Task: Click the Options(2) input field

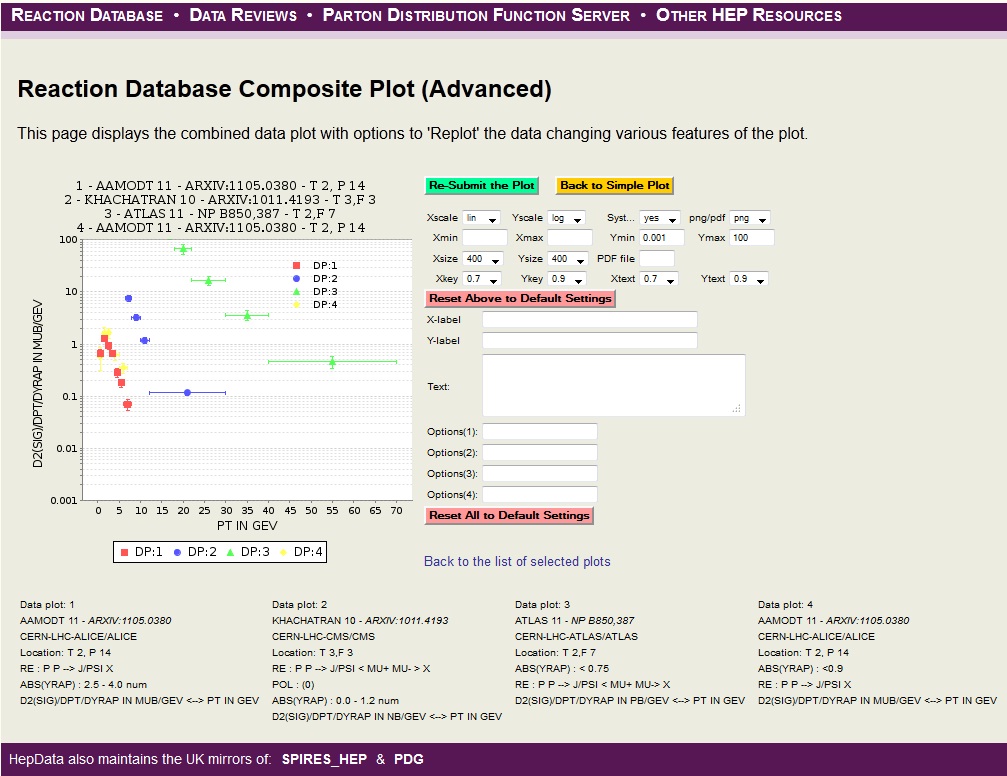Action: pyautogui.click(x=540, y=453)
